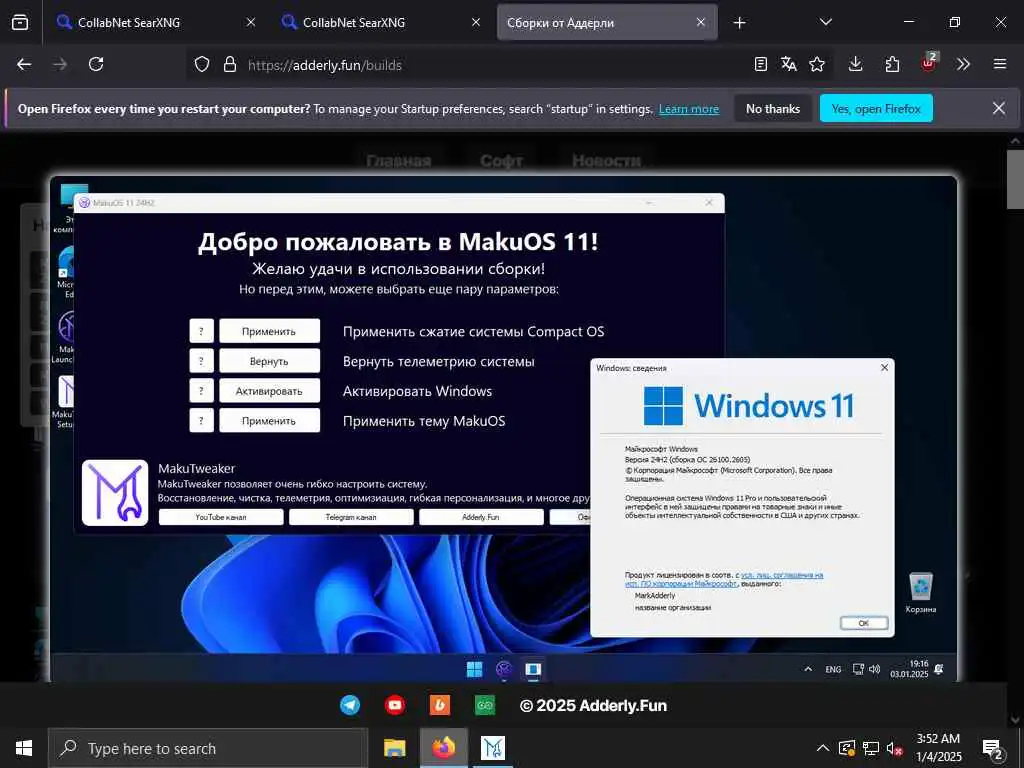Show site security info via padlock
This screenshot has width=1024, height=768.
[x=229, y=64]
